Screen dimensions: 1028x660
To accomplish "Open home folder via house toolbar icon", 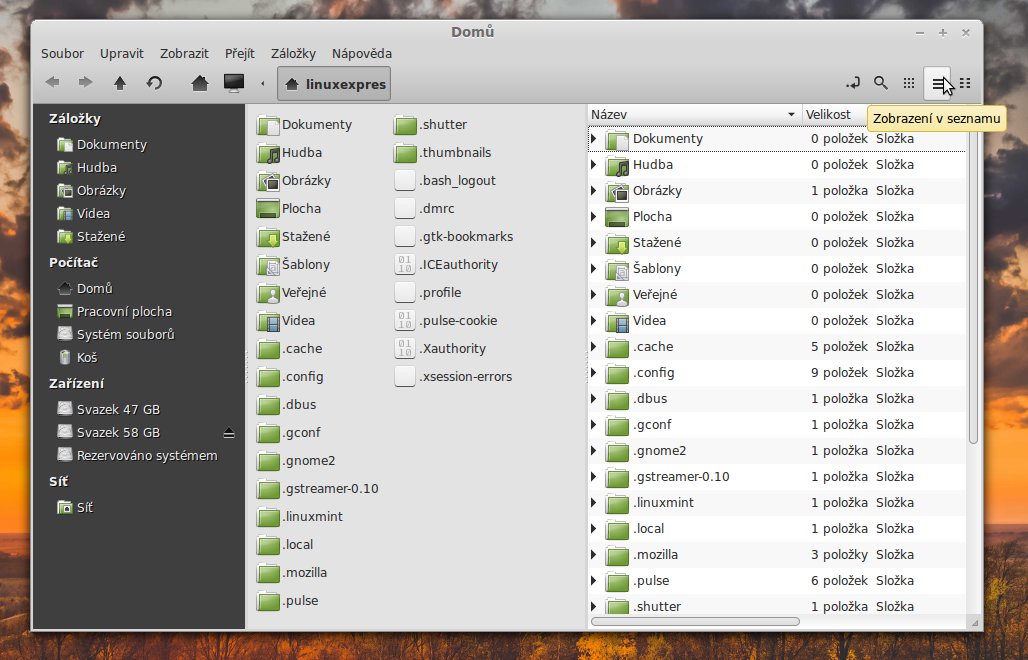I will tap(200, 83).
